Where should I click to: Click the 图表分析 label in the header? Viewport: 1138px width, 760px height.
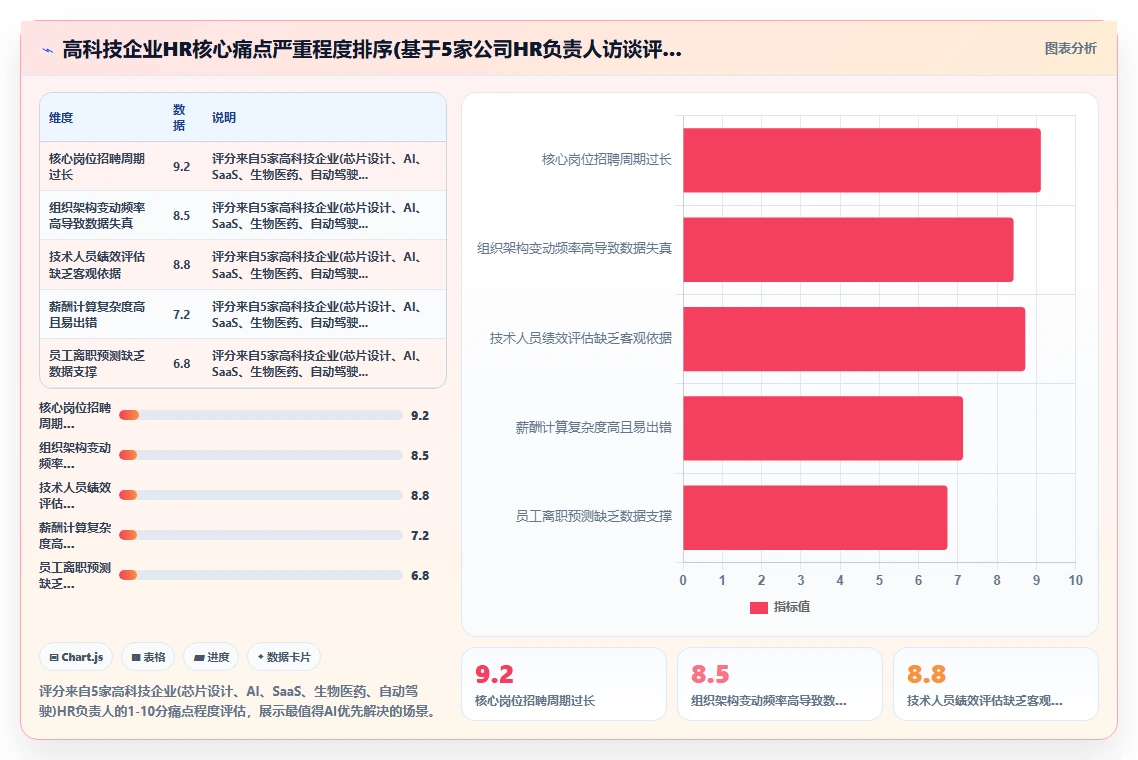point(1070,49)
